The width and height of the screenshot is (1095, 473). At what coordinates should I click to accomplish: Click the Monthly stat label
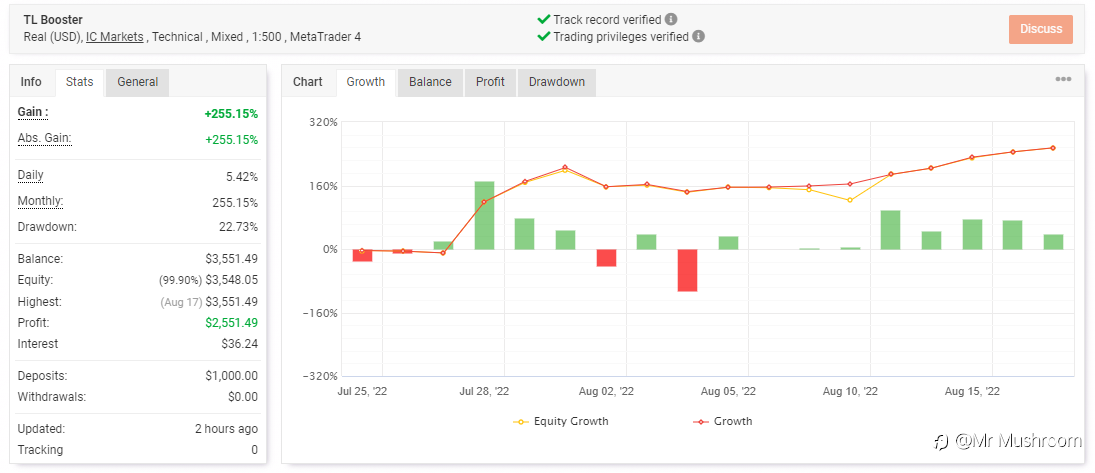point(40,201)
